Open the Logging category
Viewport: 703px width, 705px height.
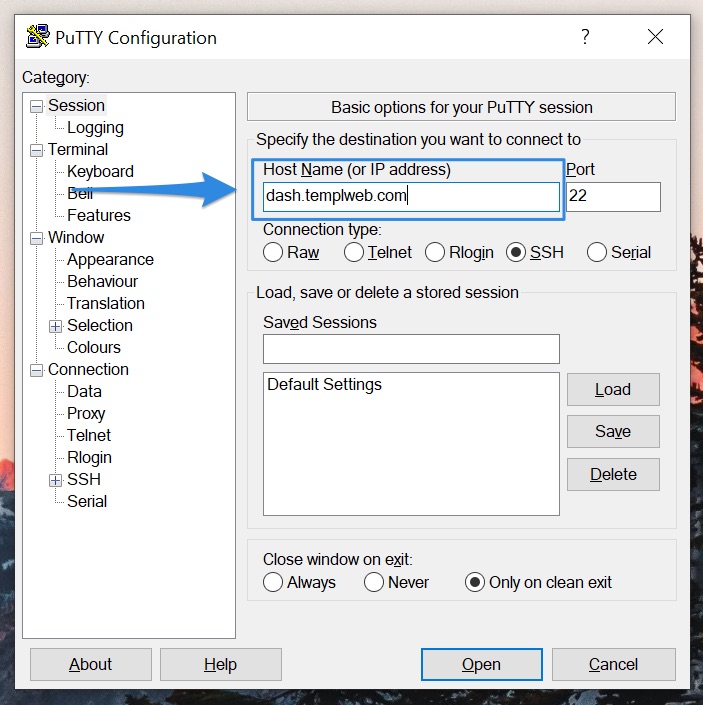(x=95, y=128)
